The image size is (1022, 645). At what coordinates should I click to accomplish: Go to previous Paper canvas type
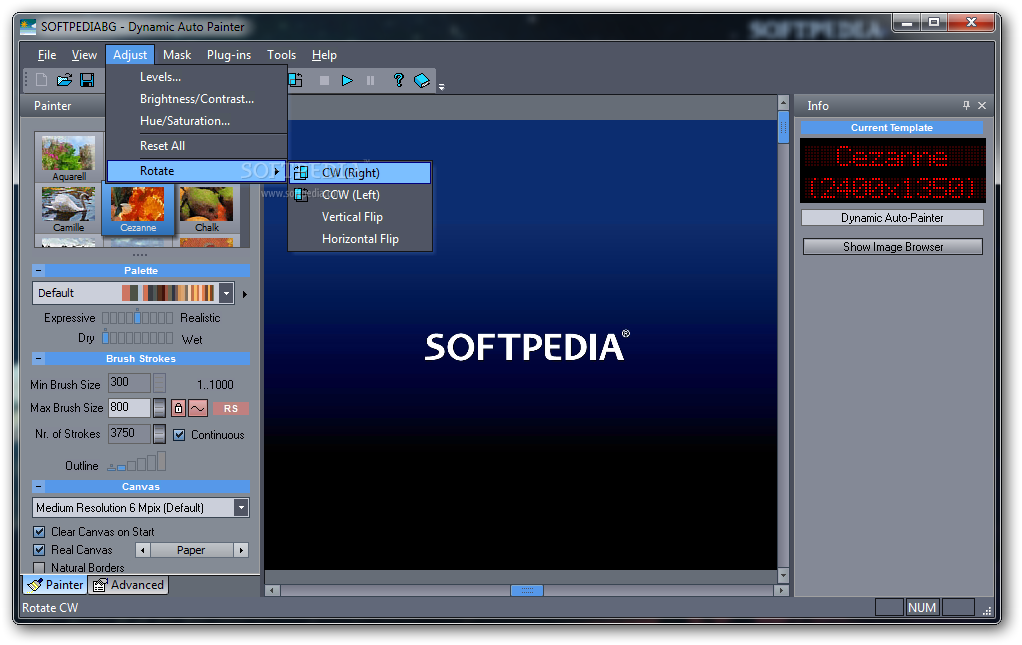coord(143,551)
